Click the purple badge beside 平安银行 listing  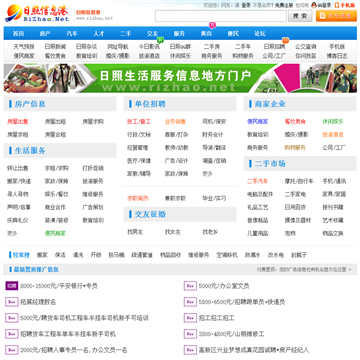point(12,286)
